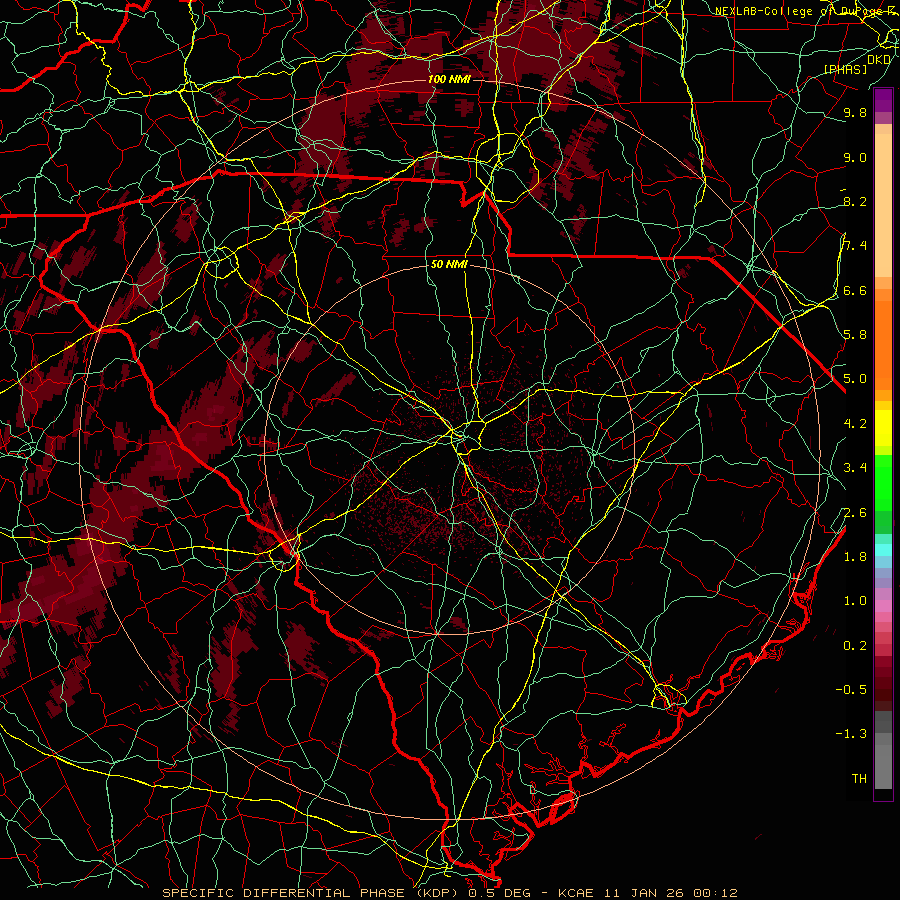This screenshot has width=900, height=900.
Task: Click the 1.8 value on the color scale
Action: pyautogui.click(x=855, y=557)
